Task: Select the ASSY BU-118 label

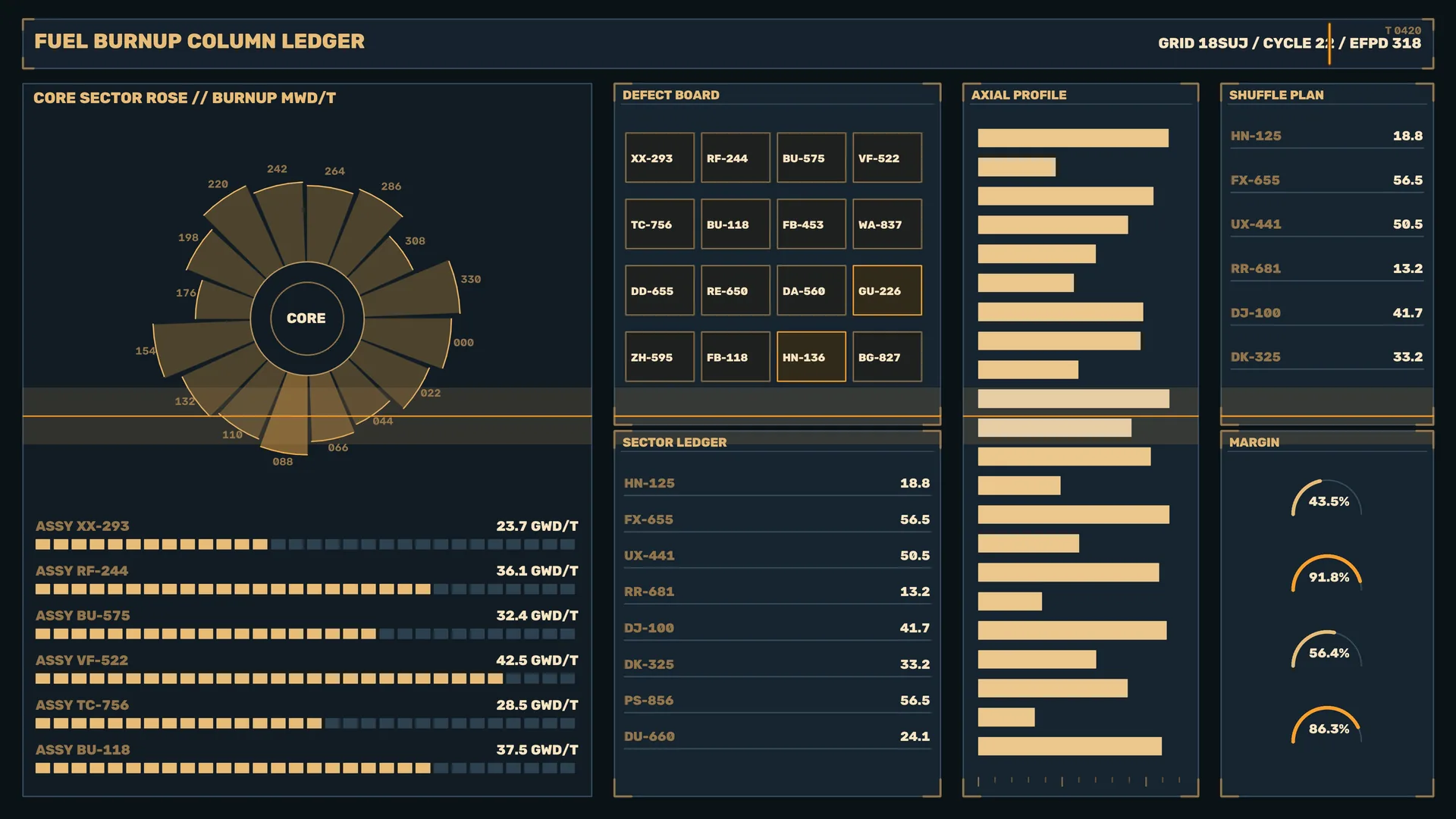Action: [x=83, y=749]
